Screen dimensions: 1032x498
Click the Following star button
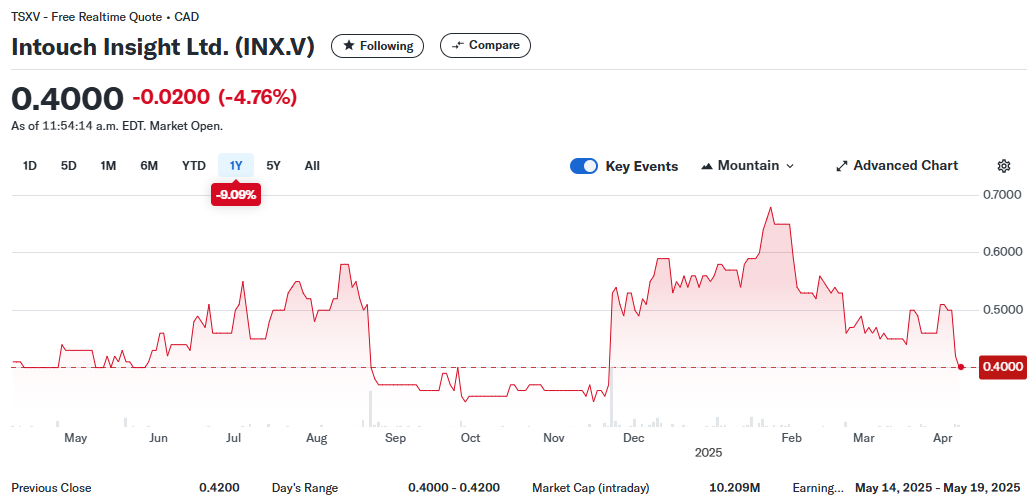(378, 45)
